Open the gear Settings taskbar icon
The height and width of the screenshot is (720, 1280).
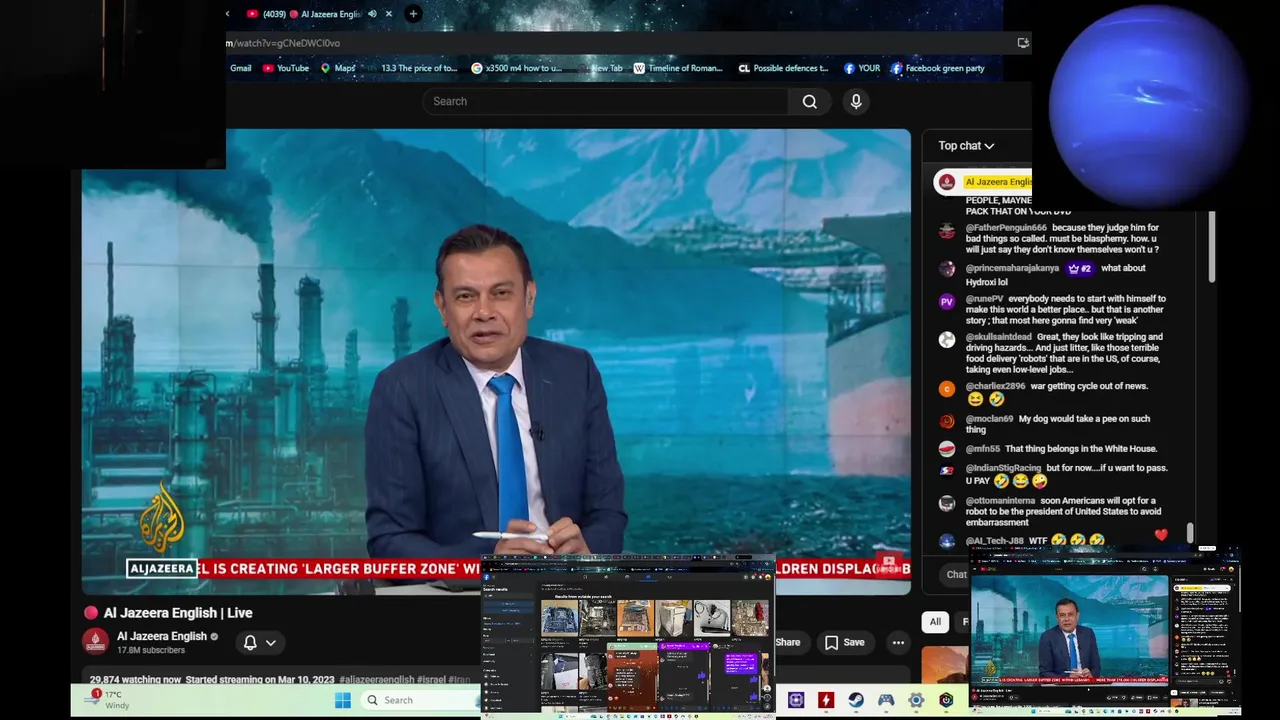pyautogui.click(x=916, y=700)
